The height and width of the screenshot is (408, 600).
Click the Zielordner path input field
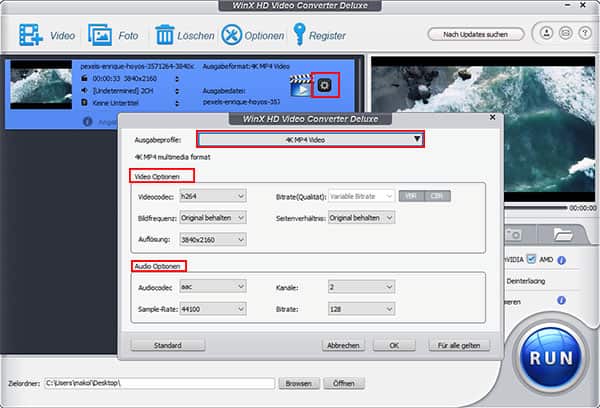coord(159,383)
